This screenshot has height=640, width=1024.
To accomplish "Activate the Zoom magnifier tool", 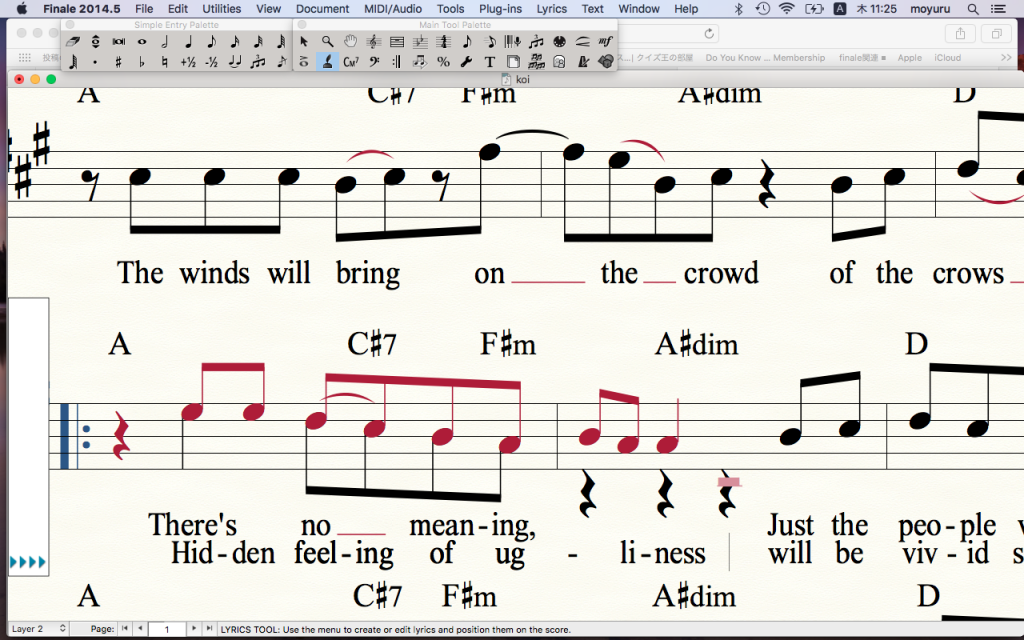I will point(327,42).
